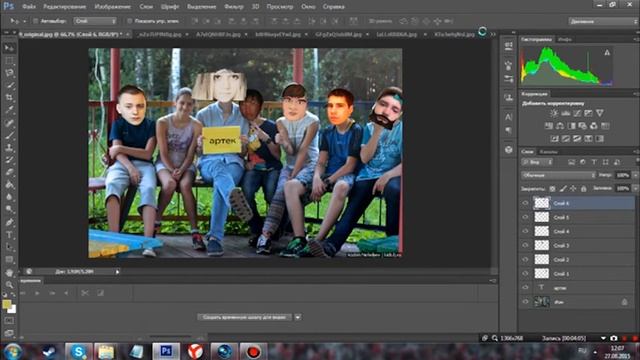This screenshot has width=640, height=360.
Task: Open the Фильтр menu
Action: click(233, 7)
